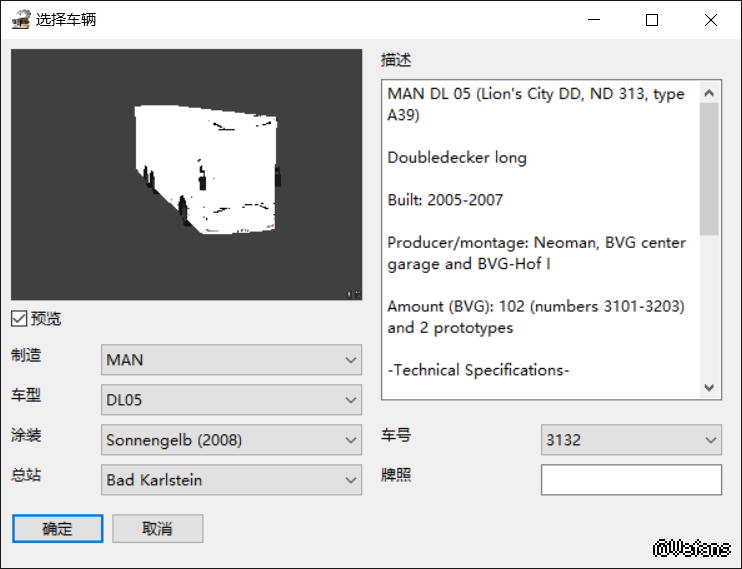742x569 pixels.
Task: Click the 牌照 license plate input field
Action: coord(630,480)
